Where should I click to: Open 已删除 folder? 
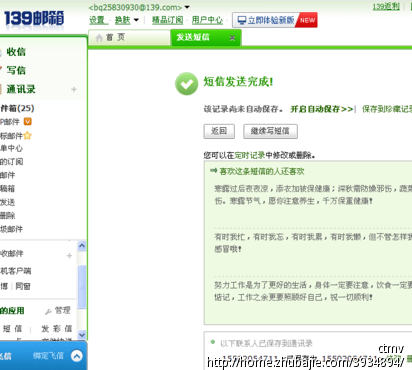pyautogui.click(x=7, y=216)
